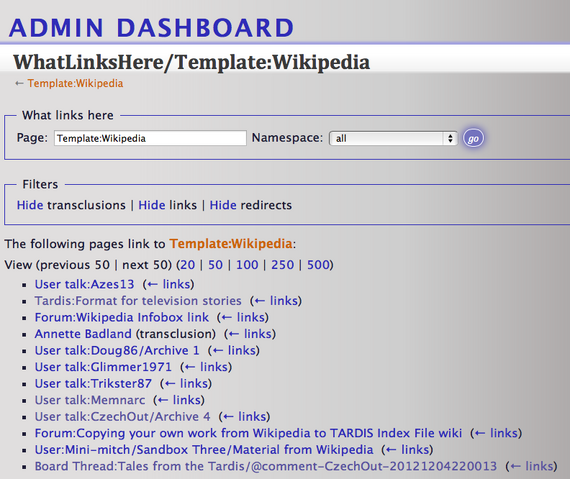Open User talk:Doug86/Archive 1

[x=117, y=350]
